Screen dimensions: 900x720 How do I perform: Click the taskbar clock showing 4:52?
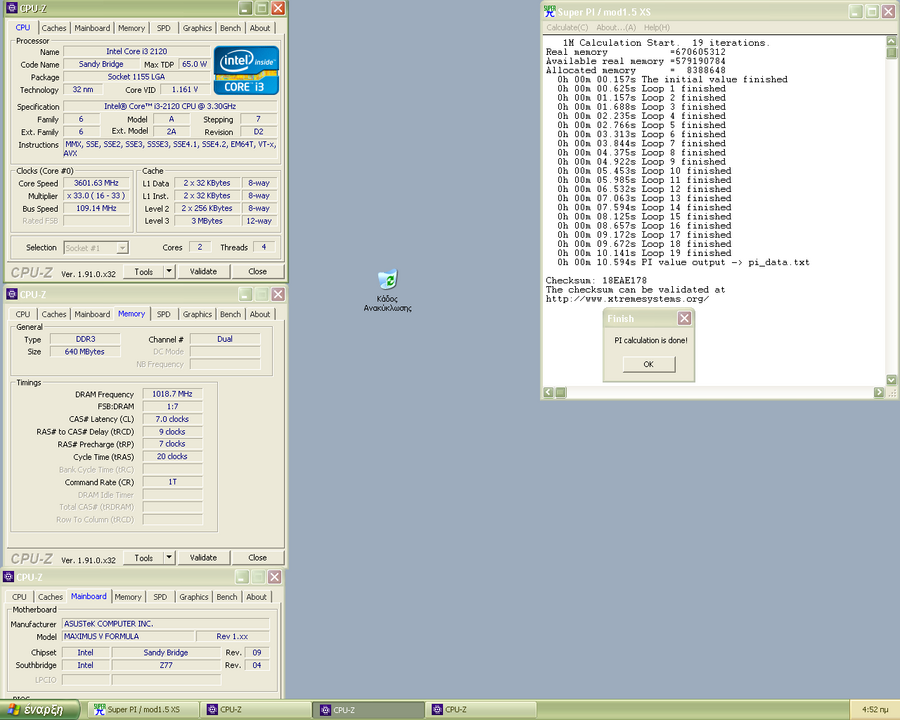pyautogui.click(x=875, y=710)
